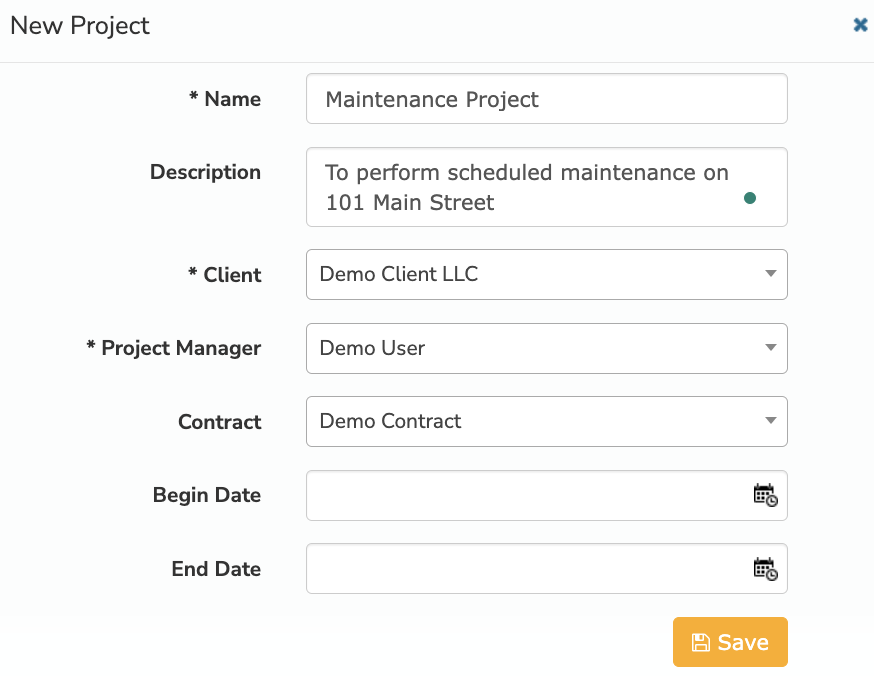Click into the Description text area

coord(546,187)
